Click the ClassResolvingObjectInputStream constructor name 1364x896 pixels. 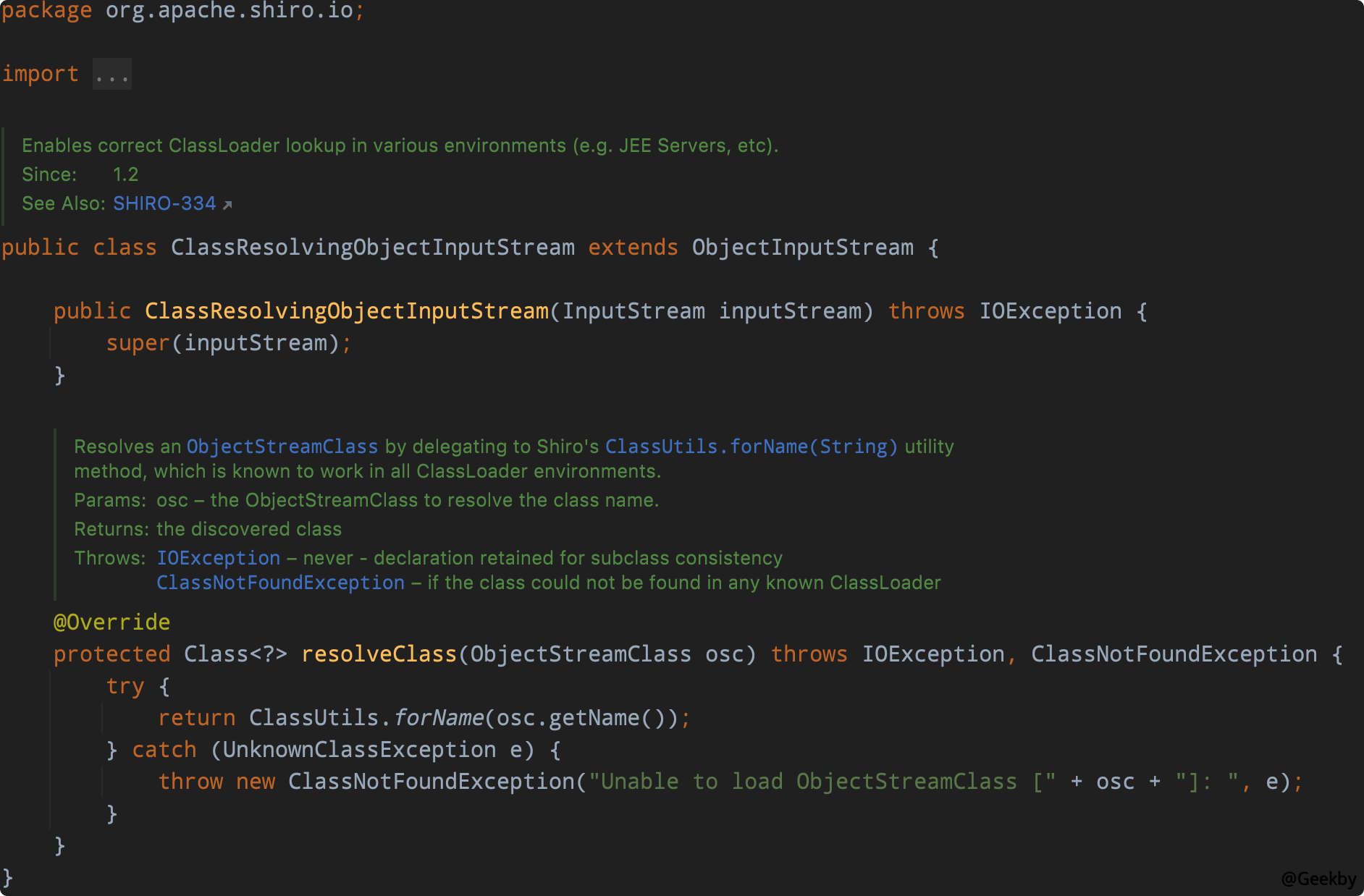346,311
